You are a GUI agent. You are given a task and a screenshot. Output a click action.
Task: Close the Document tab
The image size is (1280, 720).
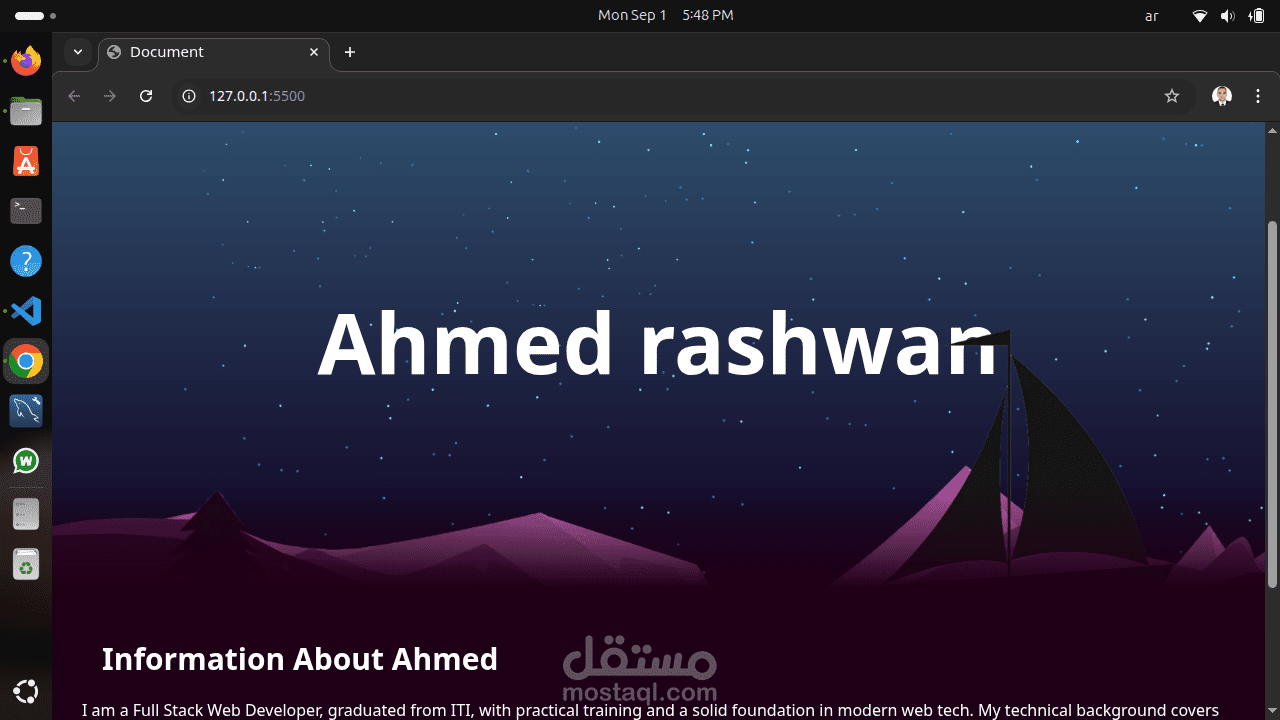pyautogui.click(x=314, y=52)
